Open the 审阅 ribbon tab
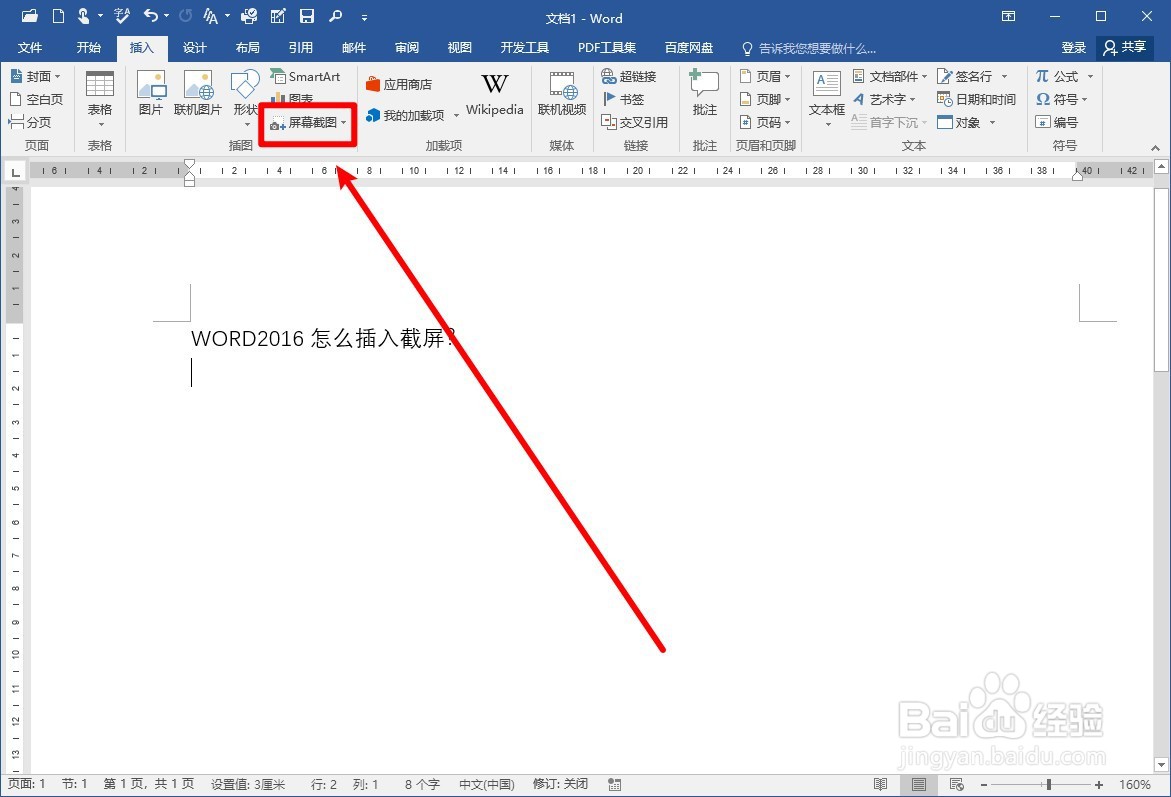 pyautogui.click(x=406, y=47)
